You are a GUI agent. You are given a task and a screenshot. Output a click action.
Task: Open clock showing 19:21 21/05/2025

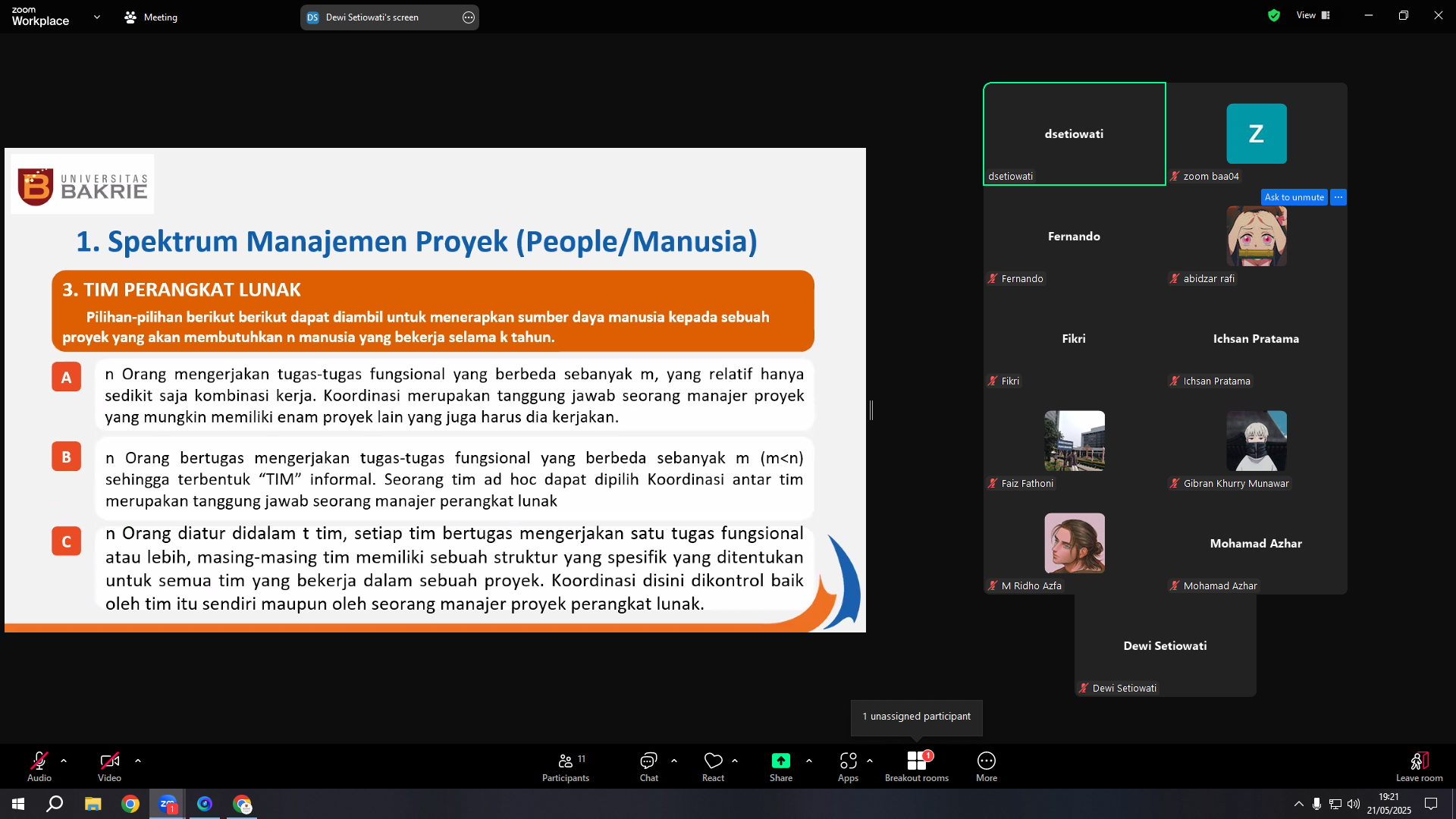click(1389, 804)
